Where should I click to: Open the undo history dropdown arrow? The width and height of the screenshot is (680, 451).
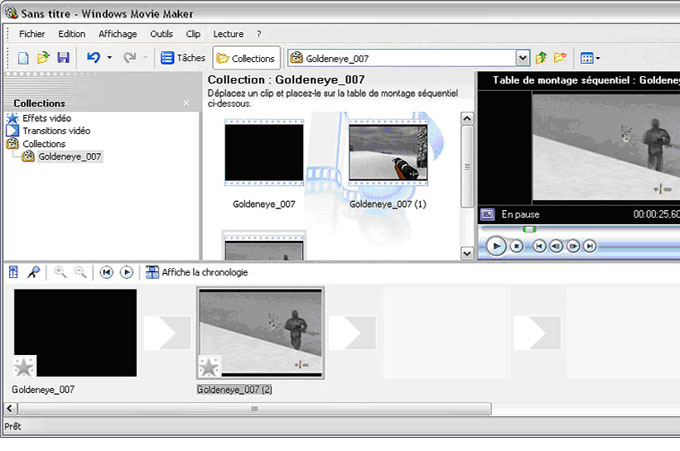point(109,58)
